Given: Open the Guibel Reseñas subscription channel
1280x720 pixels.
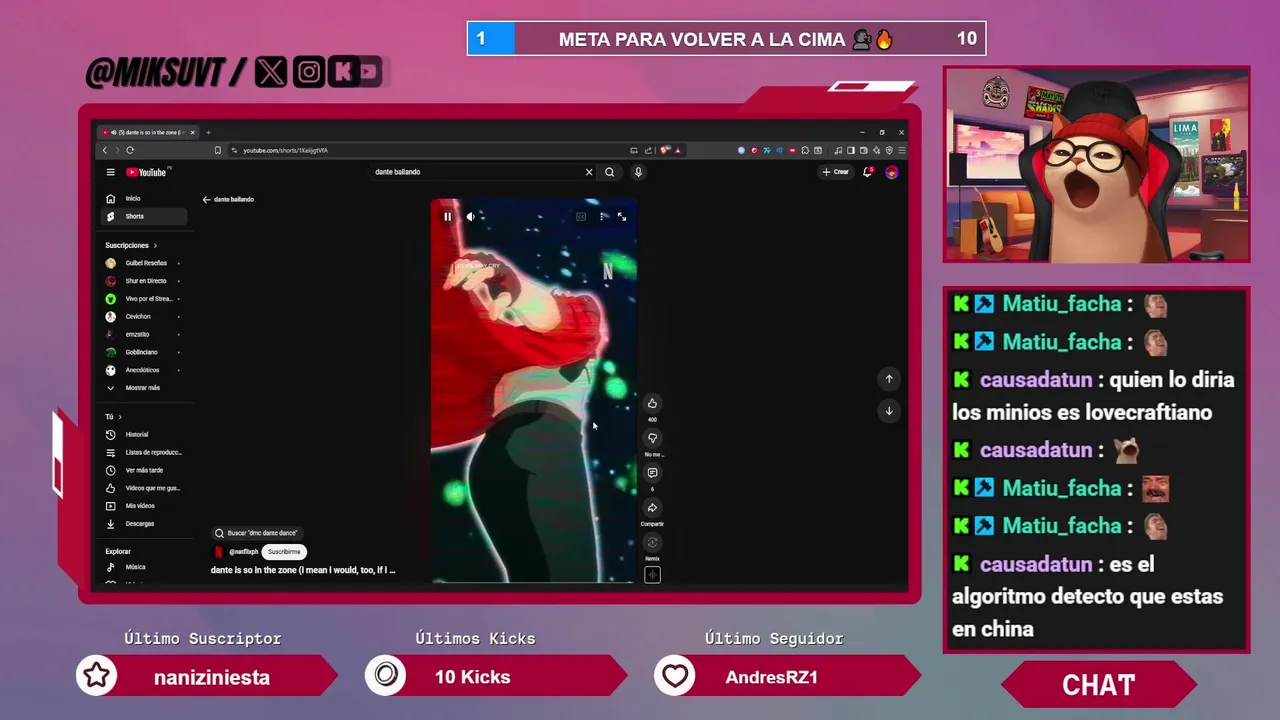Looking at the screenshot, I should 144,263.
